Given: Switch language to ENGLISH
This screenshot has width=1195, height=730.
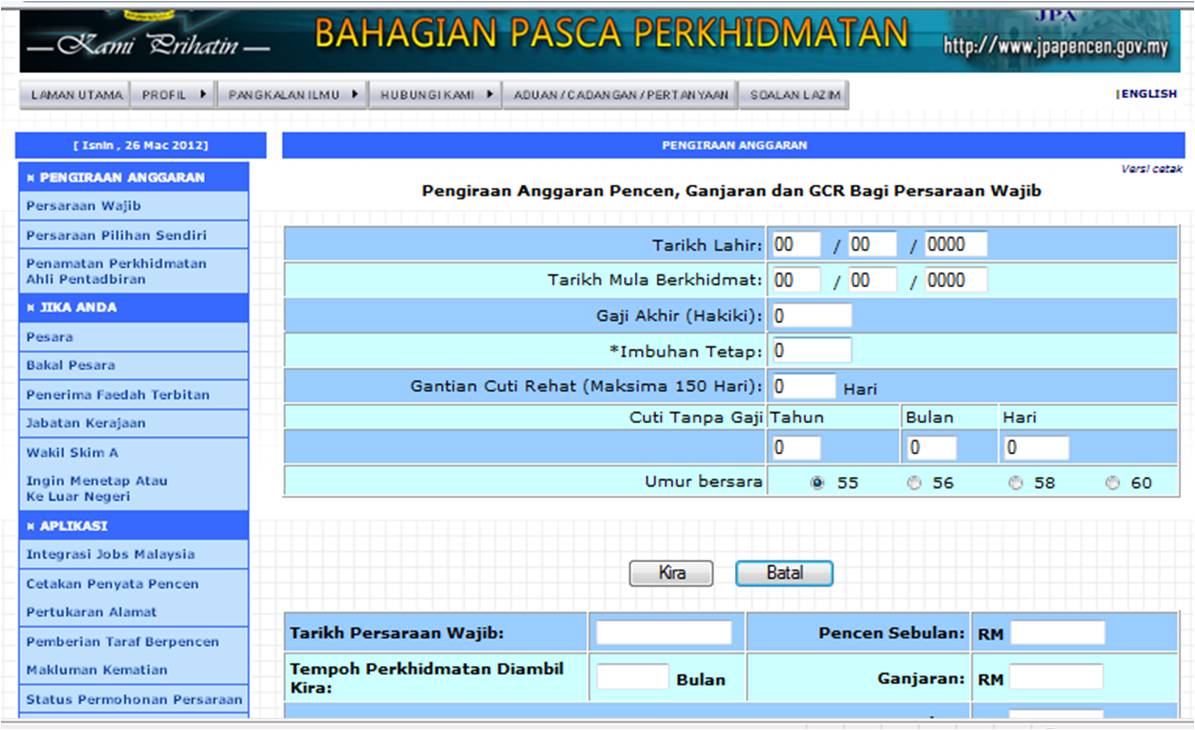Looking at the screenshot, I should (x=1147, y=94).
